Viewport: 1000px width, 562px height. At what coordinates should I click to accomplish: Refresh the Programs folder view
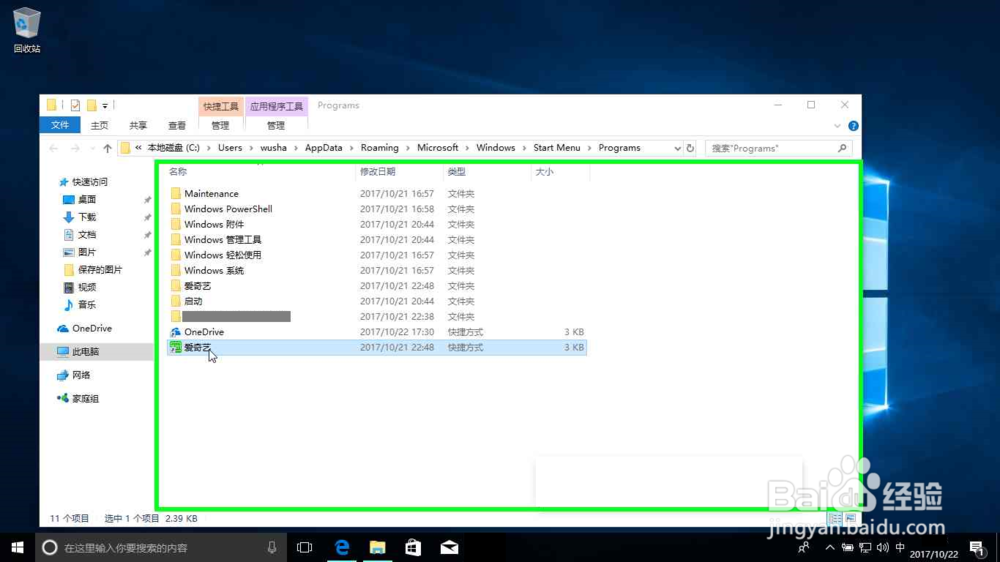point(690,148)
